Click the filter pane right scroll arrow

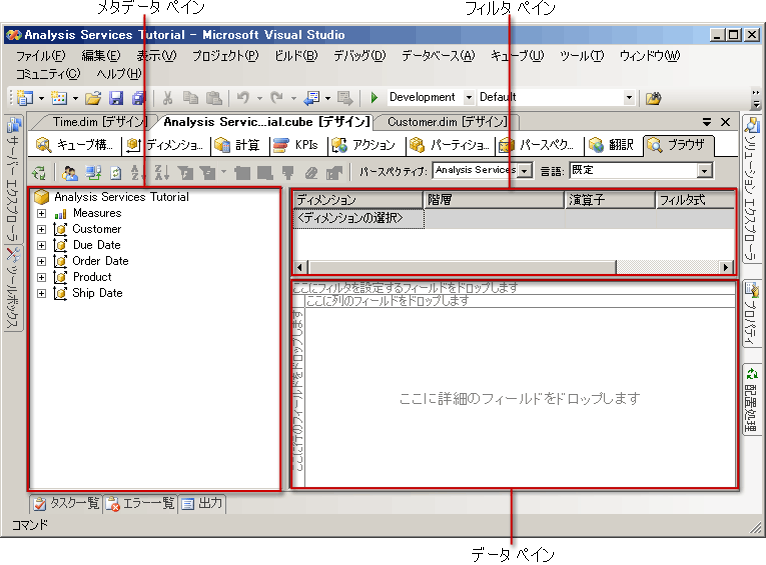727,267
